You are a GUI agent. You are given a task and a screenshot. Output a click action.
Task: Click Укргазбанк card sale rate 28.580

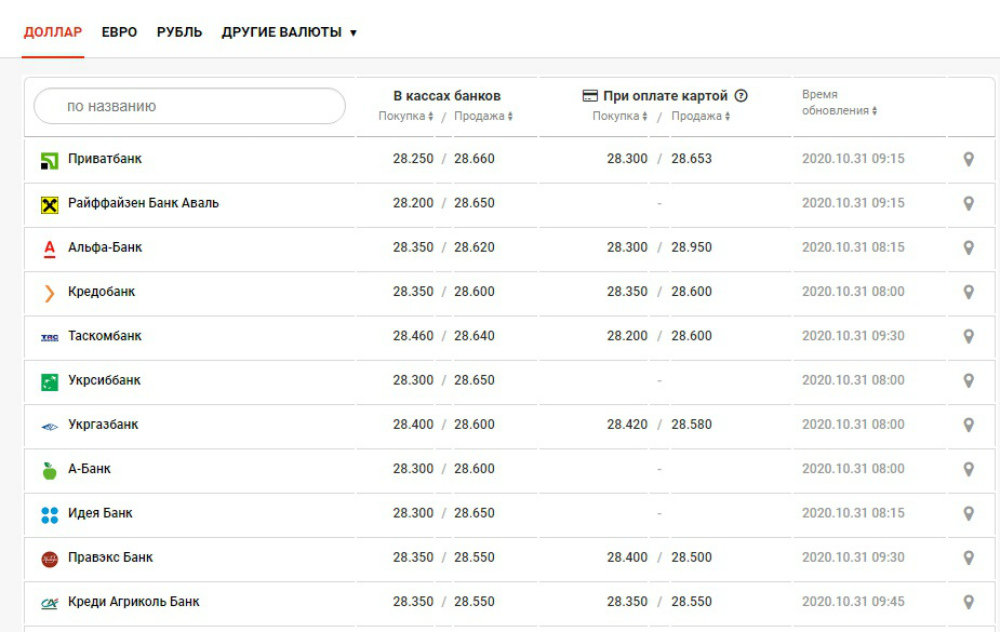tap(691, 425)
